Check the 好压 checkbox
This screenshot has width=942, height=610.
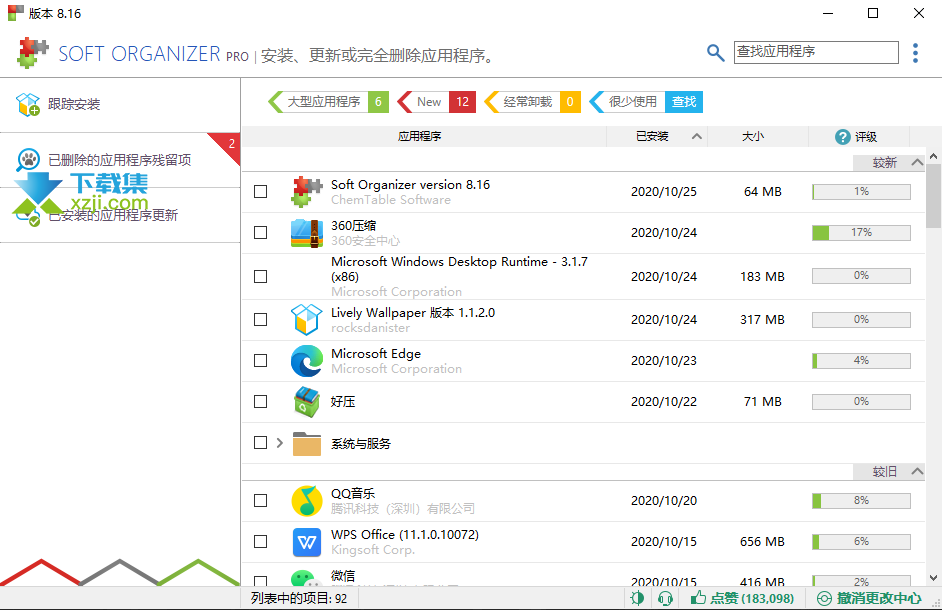point(261,401)
